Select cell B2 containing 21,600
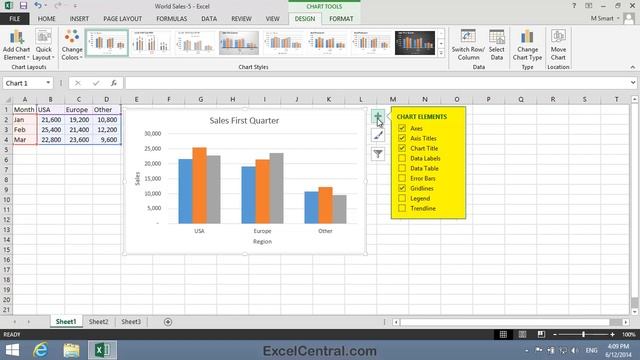This screenshot has height=360, width=640. tap(51, 120)
